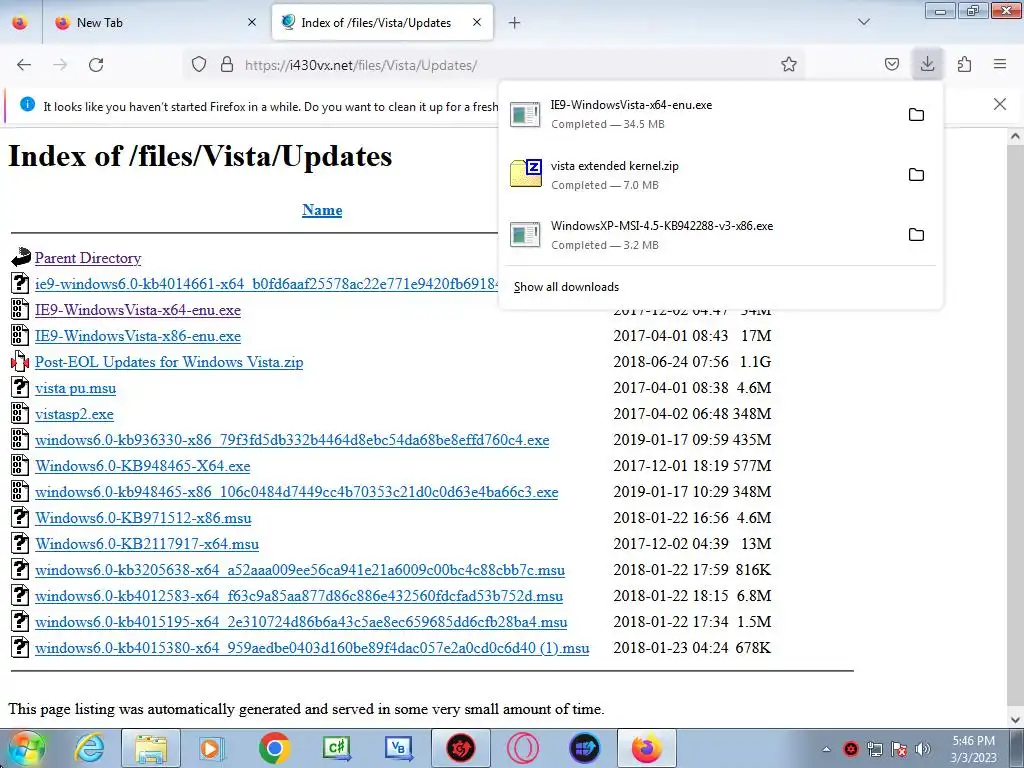Go back using the browser back arrow
This screenshot has width=1024, height=768.
click(24, 65)
